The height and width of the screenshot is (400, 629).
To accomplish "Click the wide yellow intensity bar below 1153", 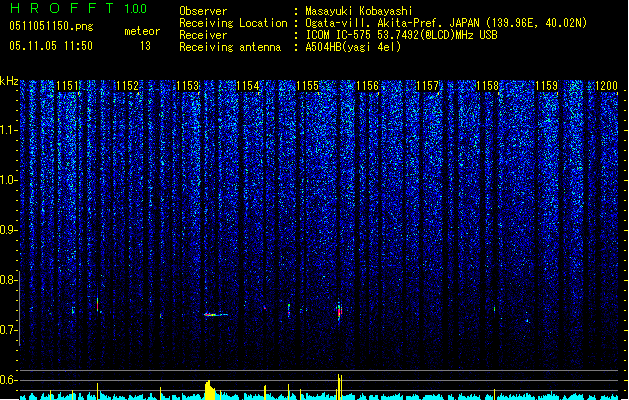I will 210,390.
